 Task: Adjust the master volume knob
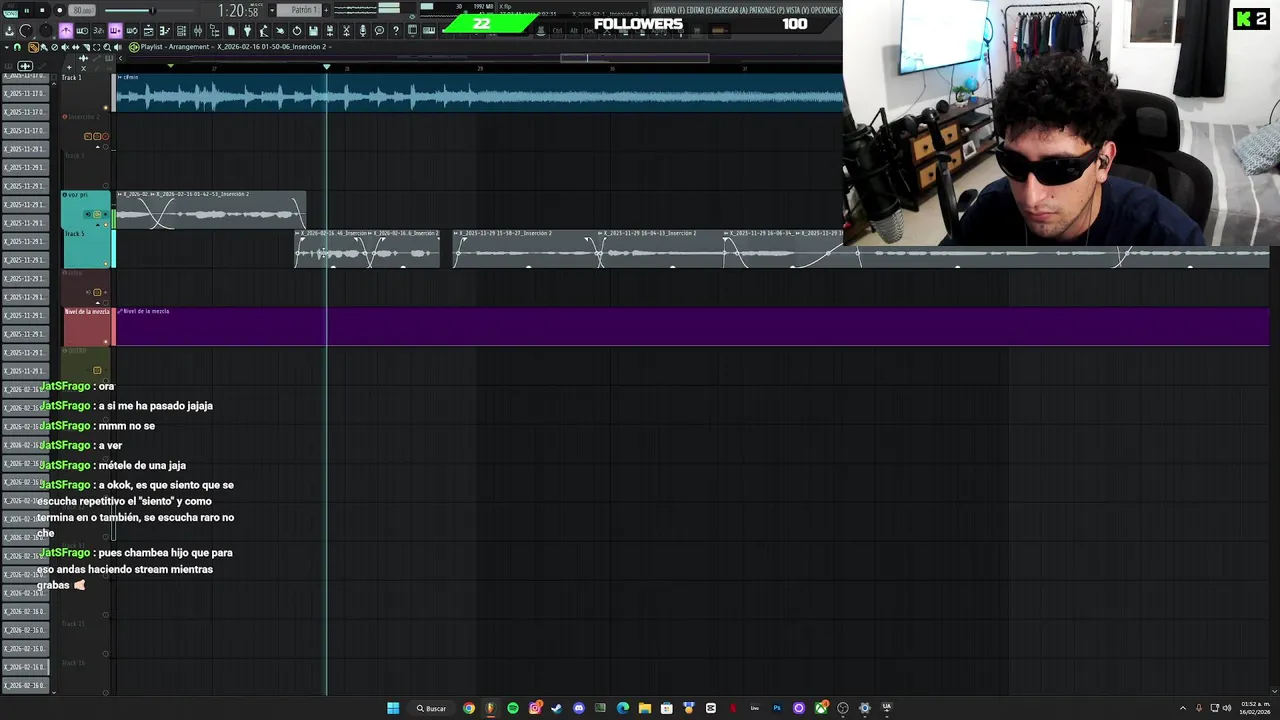(25, 31)
